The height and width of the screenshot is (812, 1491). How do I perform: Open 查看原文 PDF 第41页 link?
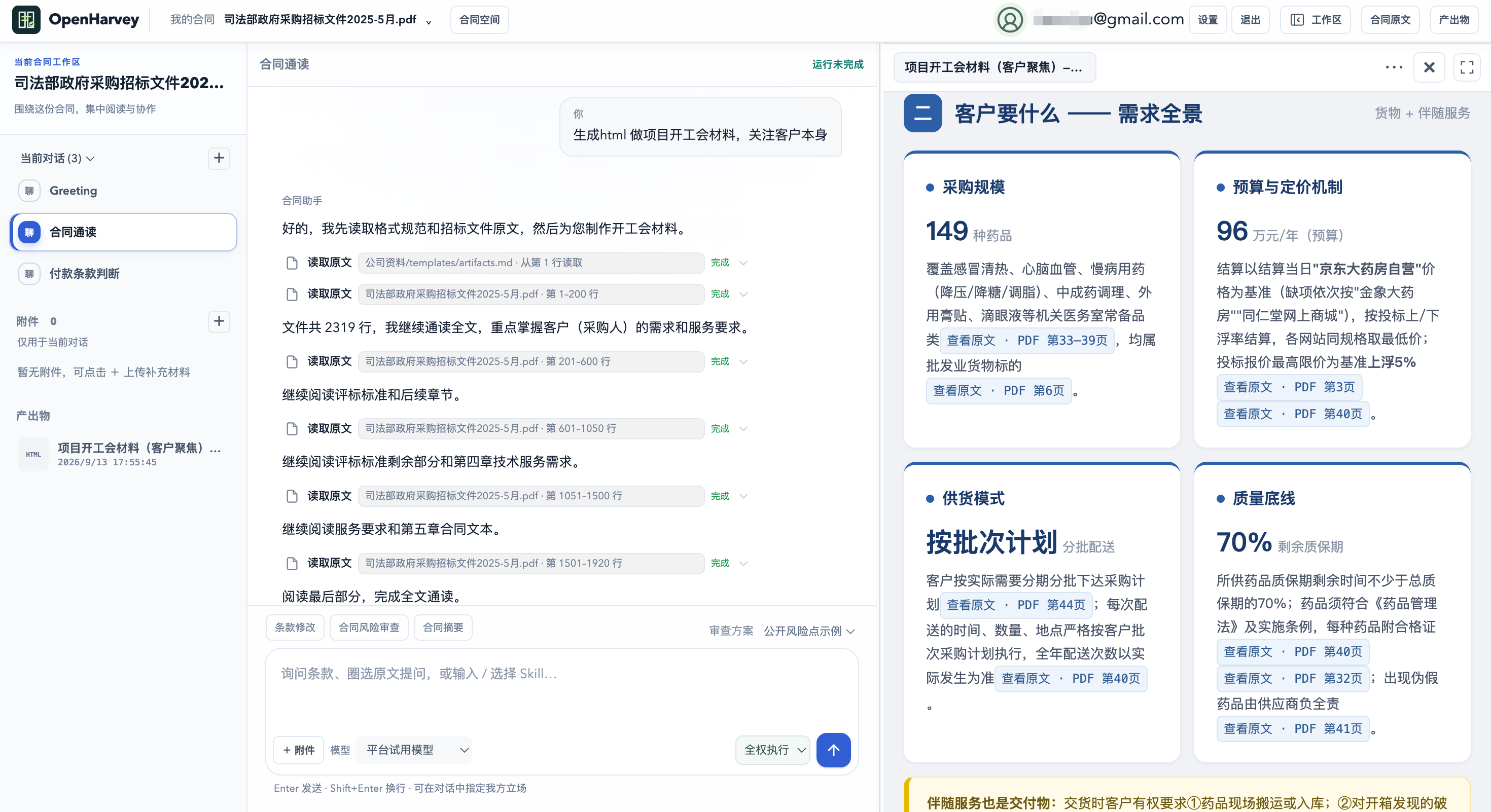click(1293, 729)
